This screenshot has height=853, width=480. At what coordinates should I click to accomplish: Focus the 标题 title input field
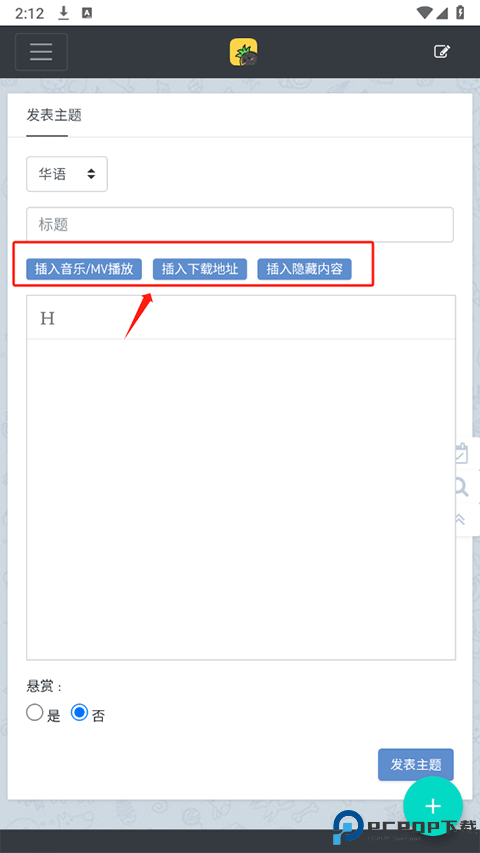240,225
